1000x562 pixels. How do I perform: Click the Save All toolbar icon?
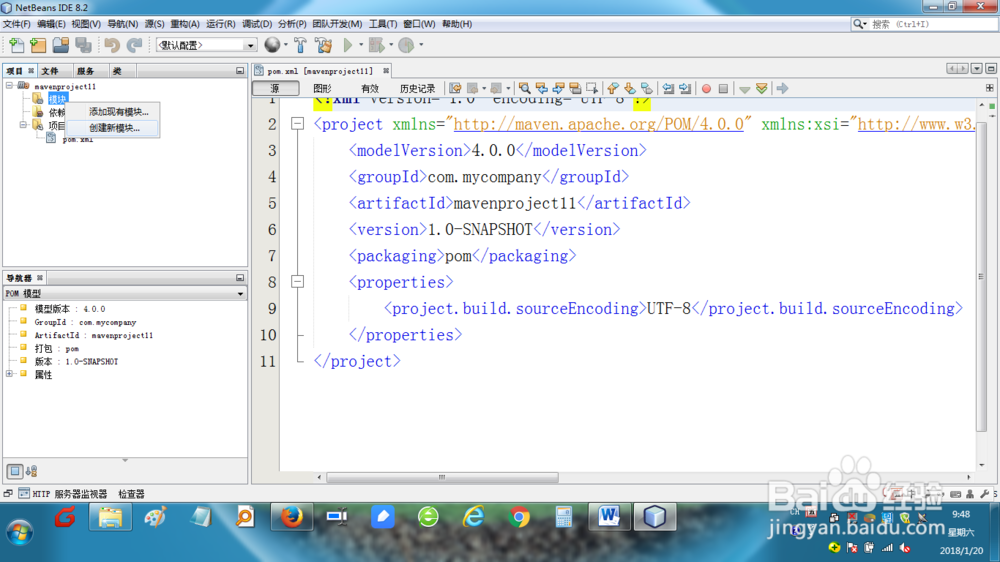coord(84,45)
